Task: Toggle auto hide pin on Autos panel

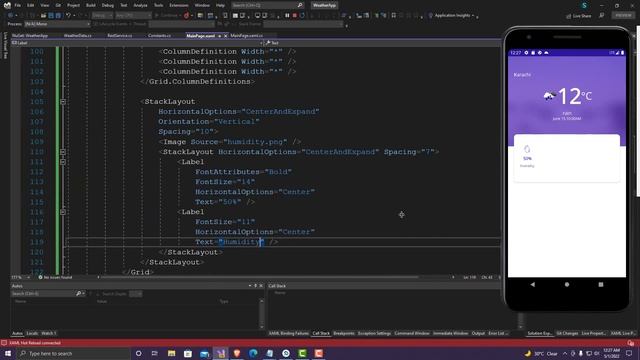Action: tap(256, 286)
